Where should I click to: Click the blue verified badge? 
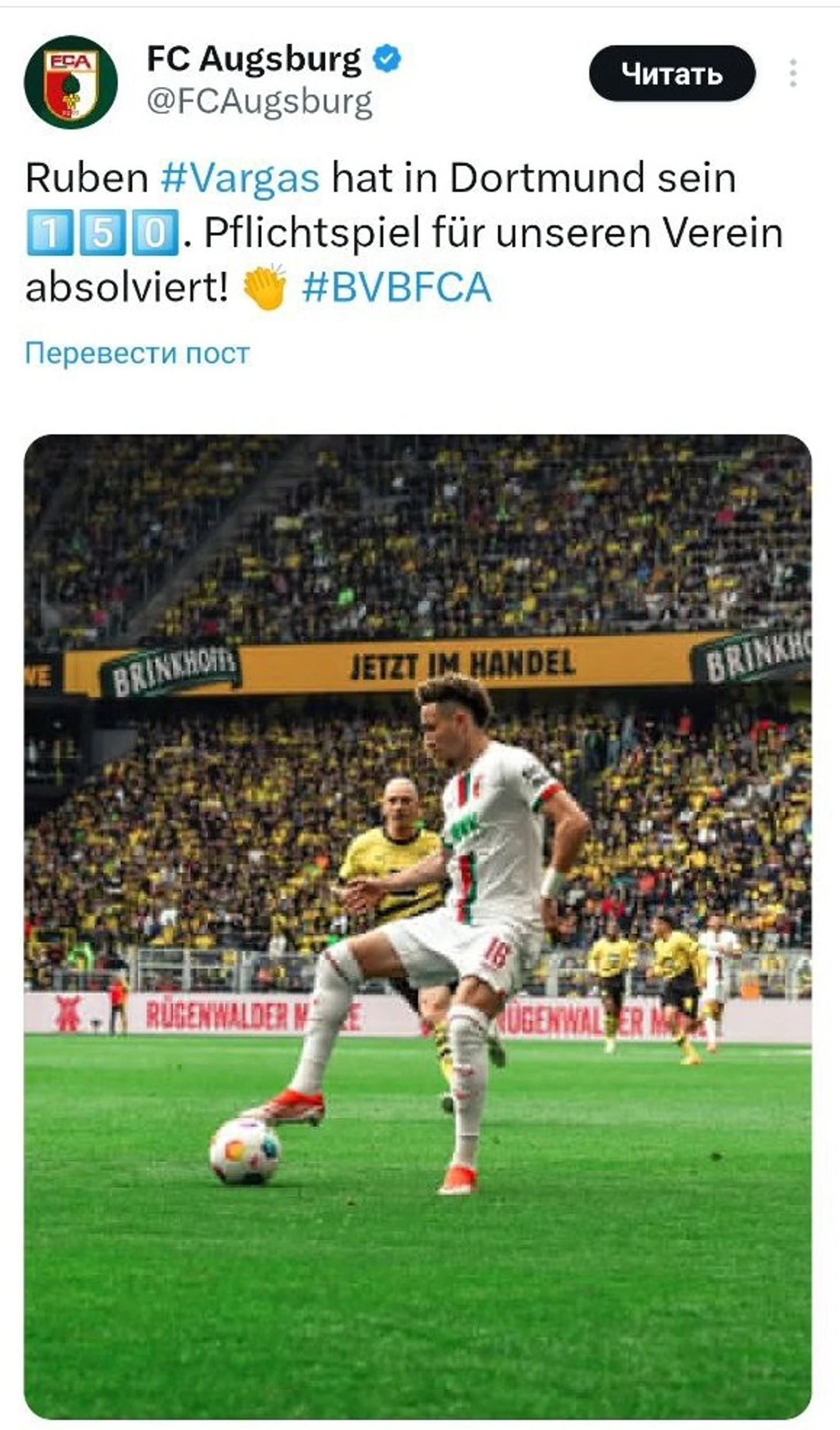coord(388,59)
